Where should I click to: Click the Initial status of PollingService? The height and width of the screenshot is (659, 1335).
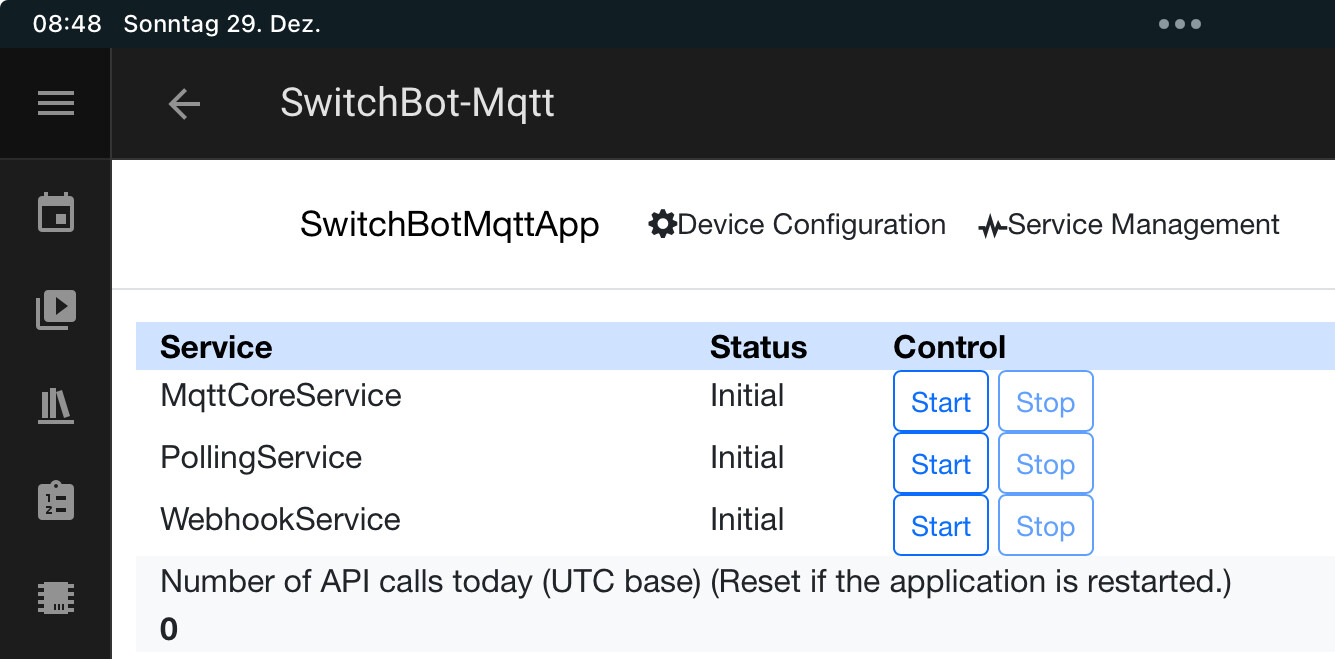tap(747, 458)
